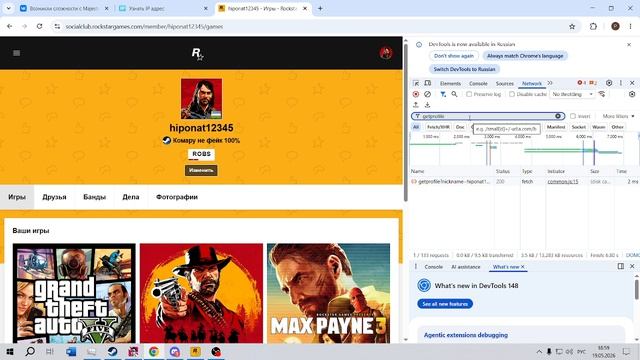
Task: Click Switch DevTools to Russian
Action: click(x=464, y=69)
